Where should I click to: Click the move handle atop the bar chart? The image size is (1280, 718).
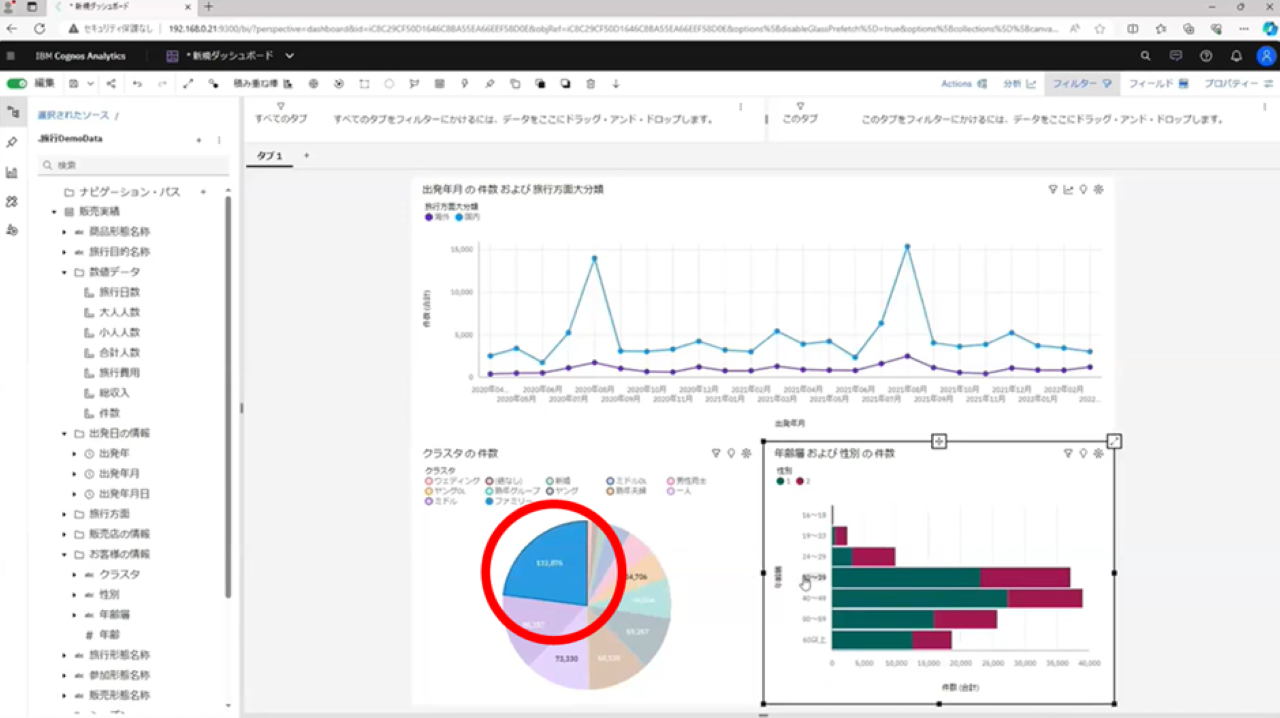(x=939, y=441)
